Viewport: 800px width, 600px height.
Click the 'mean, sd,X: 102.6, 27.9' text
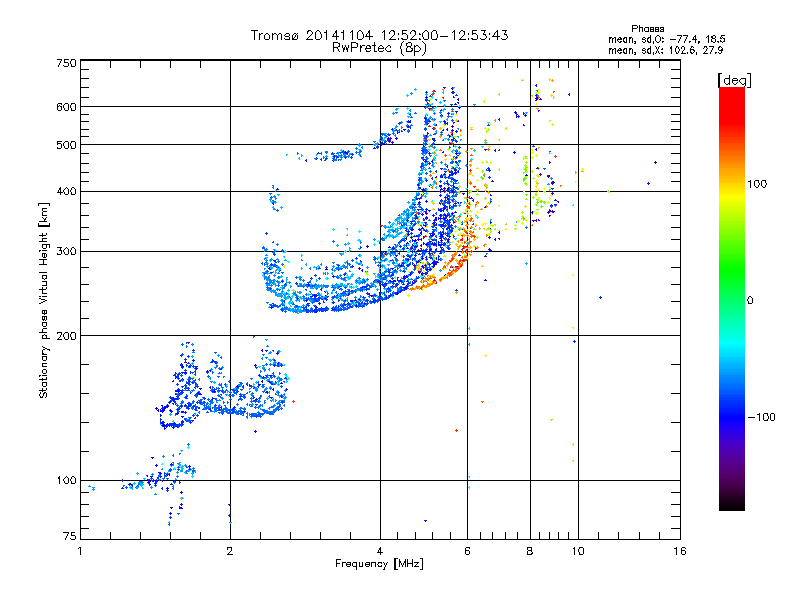tap(665, 50)
